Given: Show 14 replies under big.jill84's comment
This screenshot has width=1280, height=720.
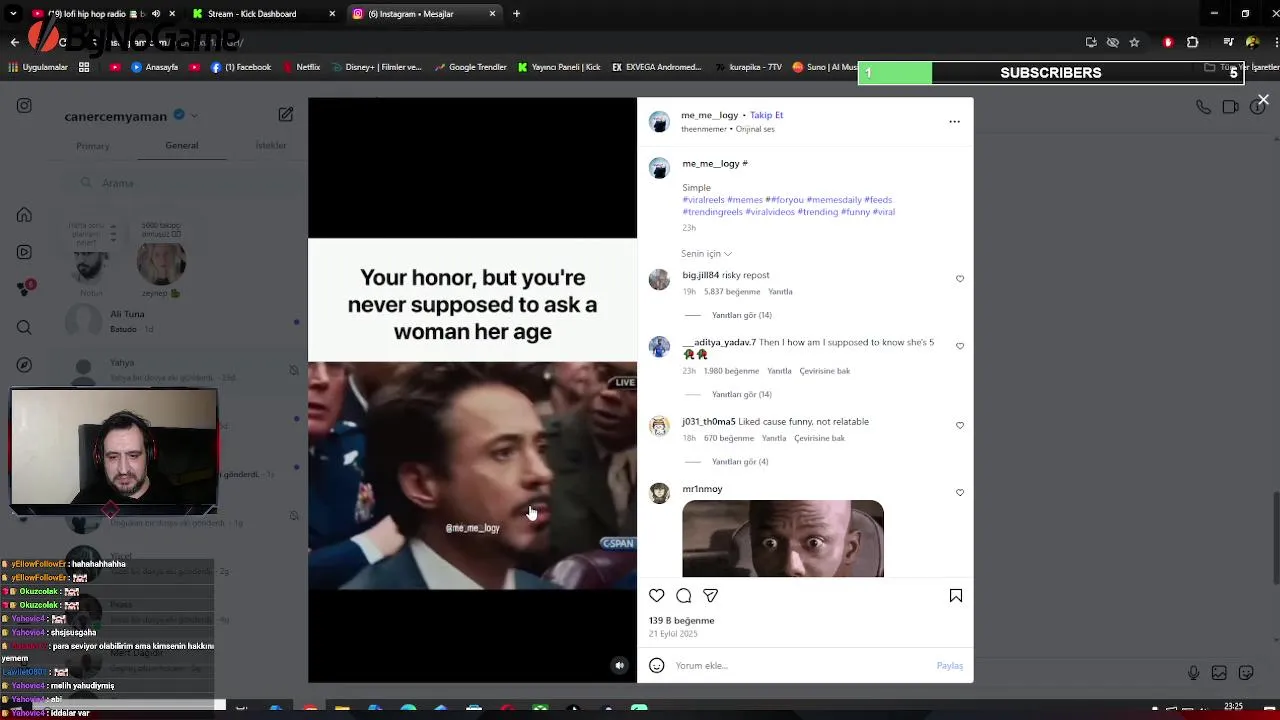Looking at the screenshot, I should (742, 315).
